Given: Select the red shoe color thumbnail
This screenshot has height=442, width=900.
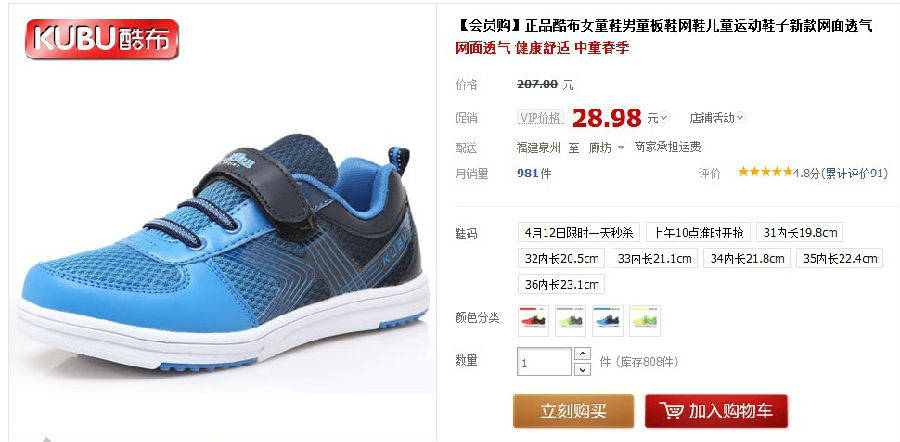Looking at the screenshot, I should [x=533, y=321].
